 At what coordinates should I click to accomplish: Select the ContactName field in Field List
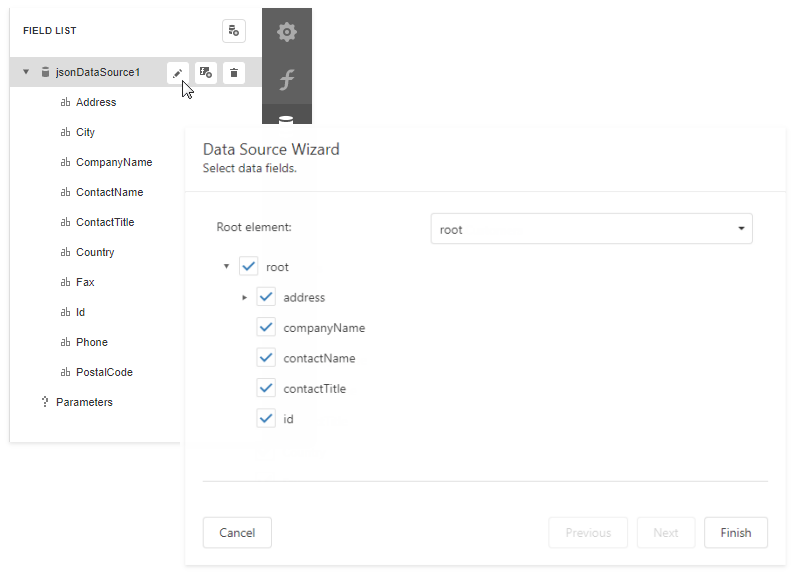(110, 192)
